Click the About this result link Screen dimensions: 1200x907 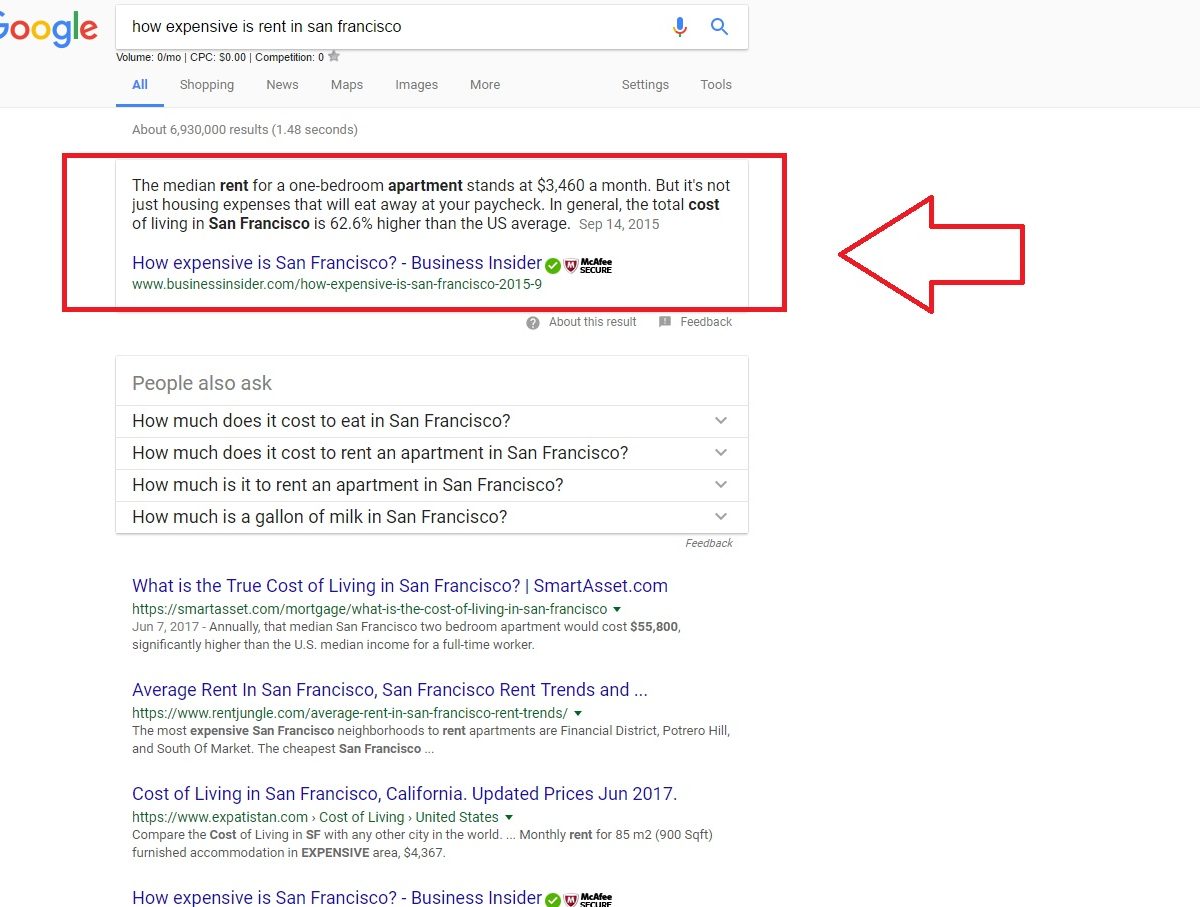coord(593,322)
